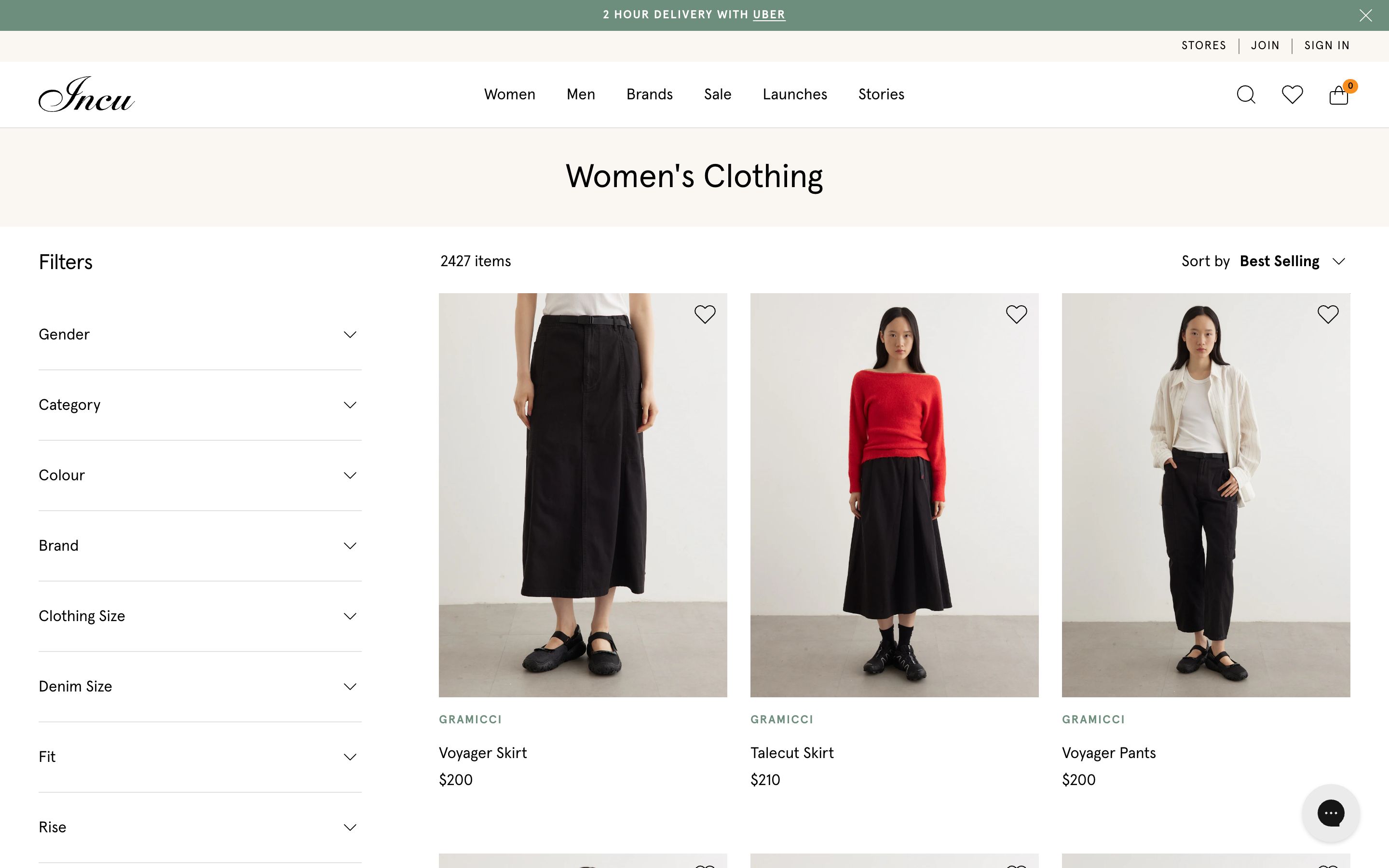The height and width of the screenshot is (868, 1389).
Task: Follow the UBER link in banner
Action: coord(769,14)
